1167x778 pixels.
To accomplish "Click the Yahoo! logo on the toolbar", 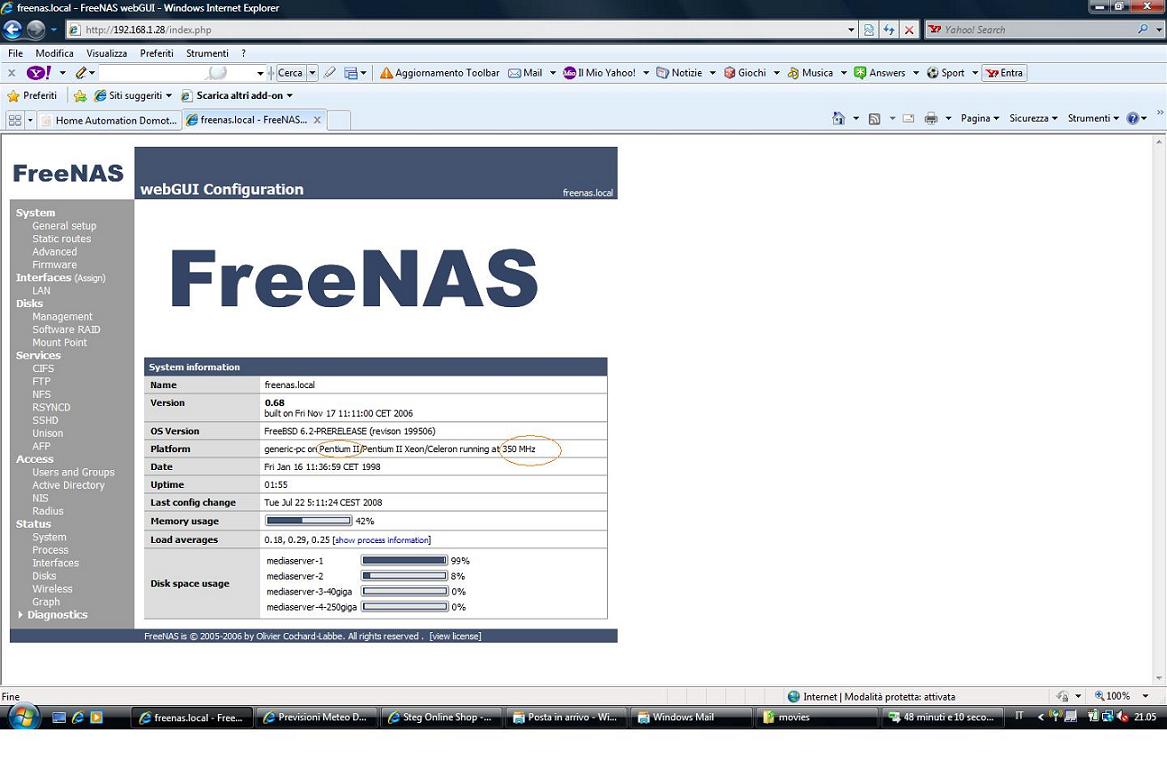I will pos(39,73).
